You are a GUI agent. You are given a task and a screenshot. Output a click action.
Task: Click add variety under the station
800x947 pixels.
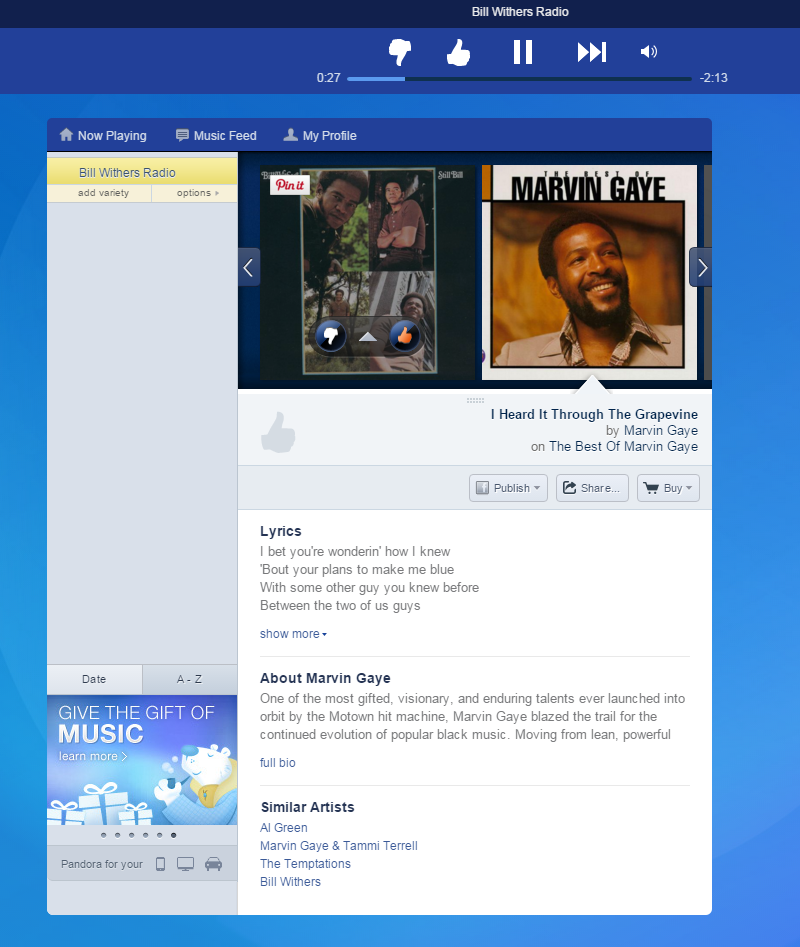coord(103,193)
